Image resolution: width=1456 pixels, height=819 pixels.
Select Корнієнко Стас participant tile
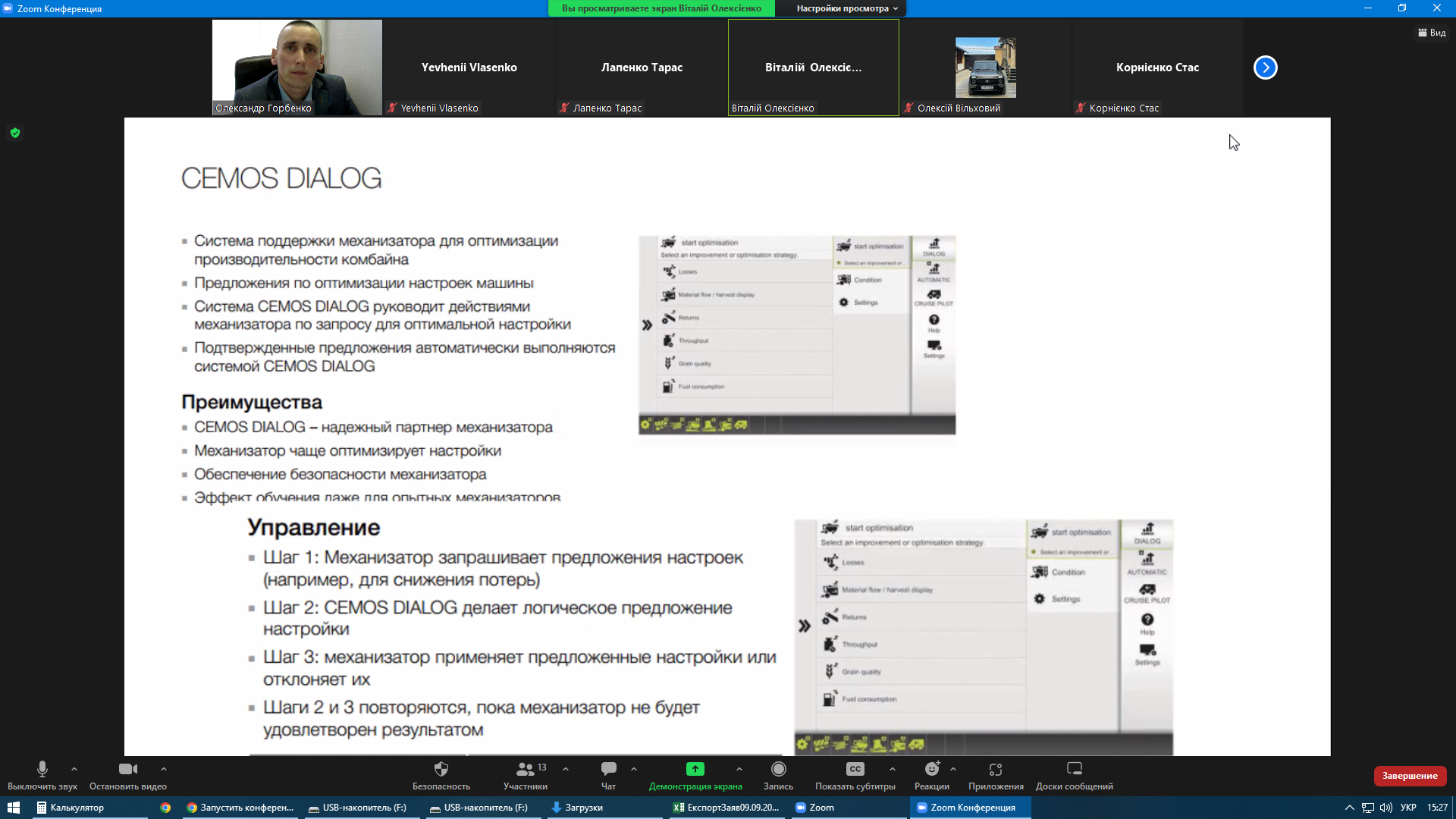tap(1158, 67)
